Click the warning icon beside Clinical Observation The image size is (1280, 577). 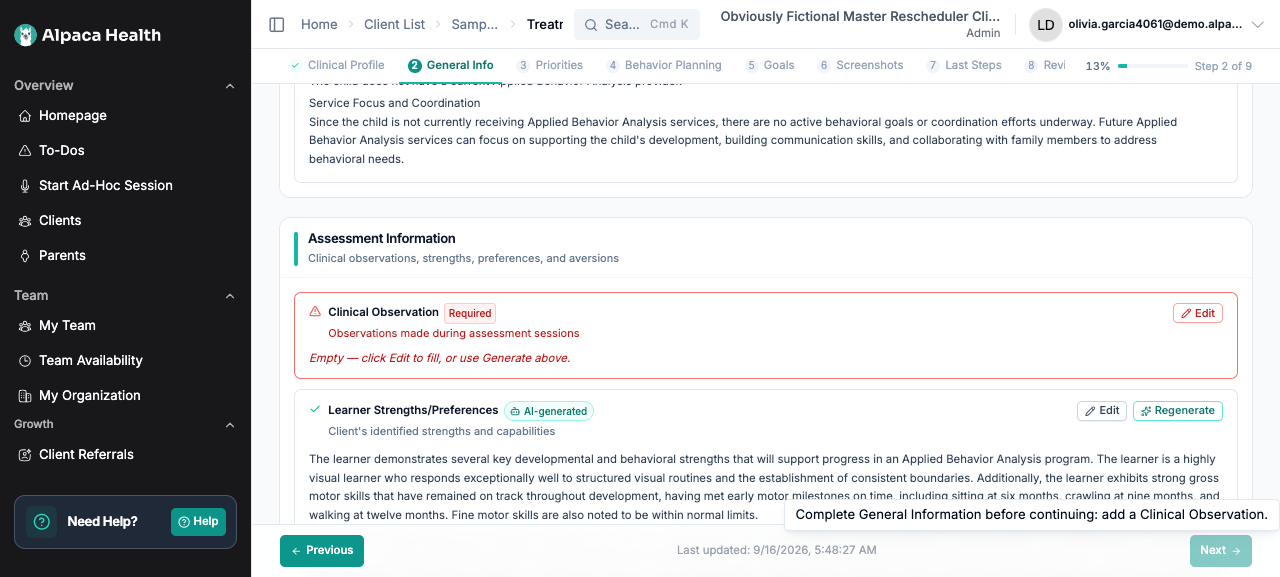coord(315,312)
